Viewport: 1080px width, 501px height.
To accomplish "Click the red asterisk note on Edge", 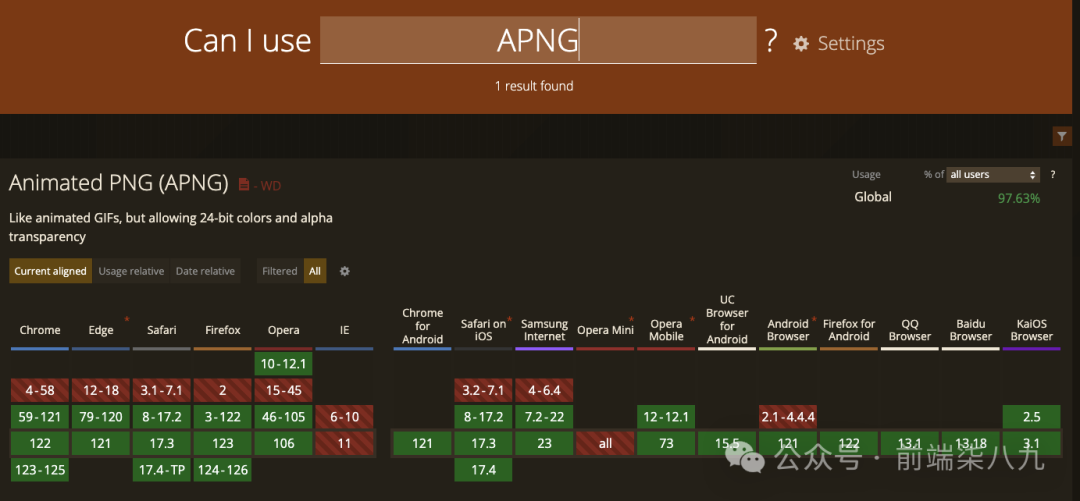I will point(127,319).
